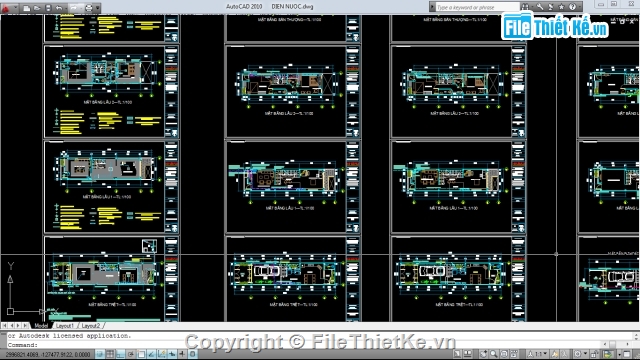
Task: Open the annotation scale 1:1 dropdown
Action: [x=538, y=354]
